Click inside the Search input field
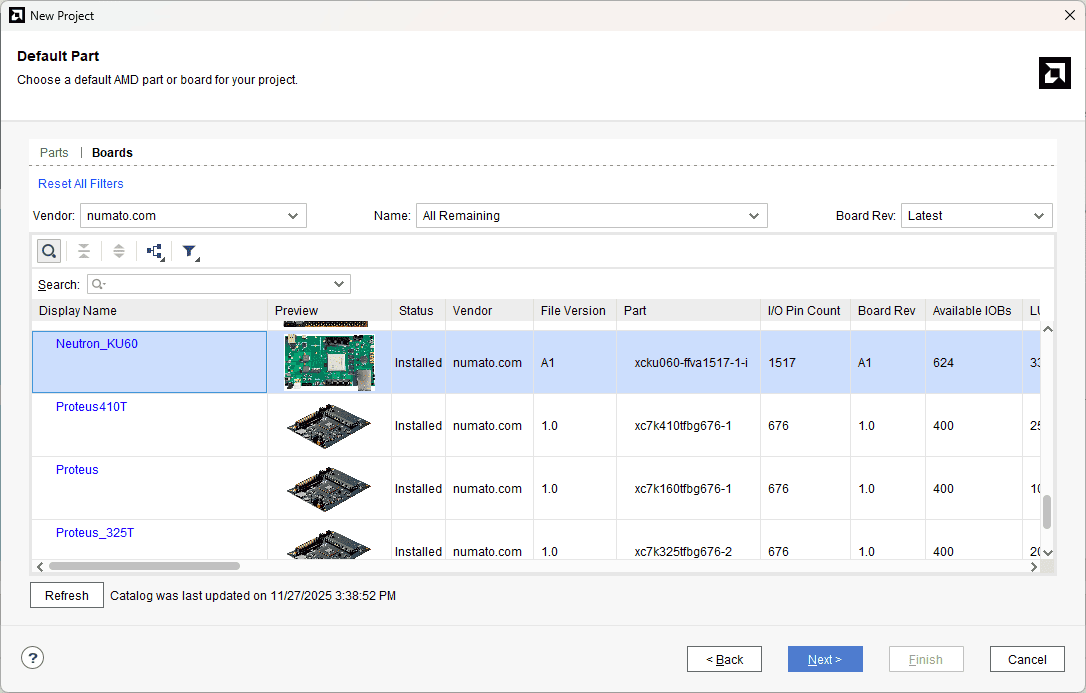Viewport: 1086px width, 693px height. click(218, 284)
